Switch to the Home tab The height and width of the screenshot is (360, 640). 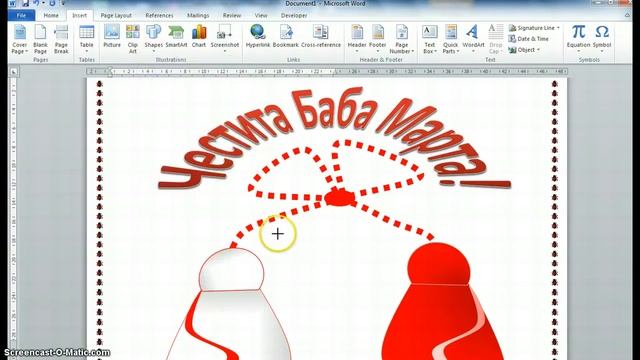[51, 16]
